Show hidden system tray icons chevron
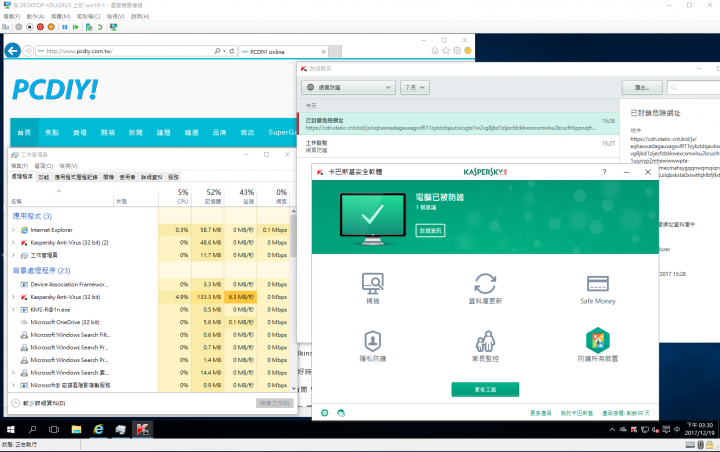The width and height of the screenshot is (720, 452). 612,430
